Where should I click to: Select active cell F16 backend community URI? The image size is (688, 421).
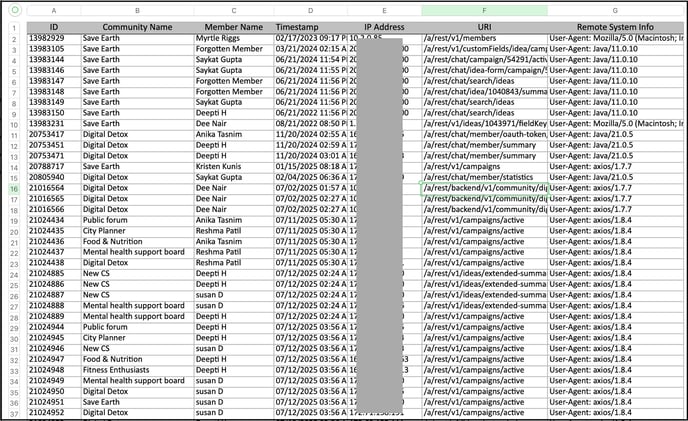pos(484,188)
